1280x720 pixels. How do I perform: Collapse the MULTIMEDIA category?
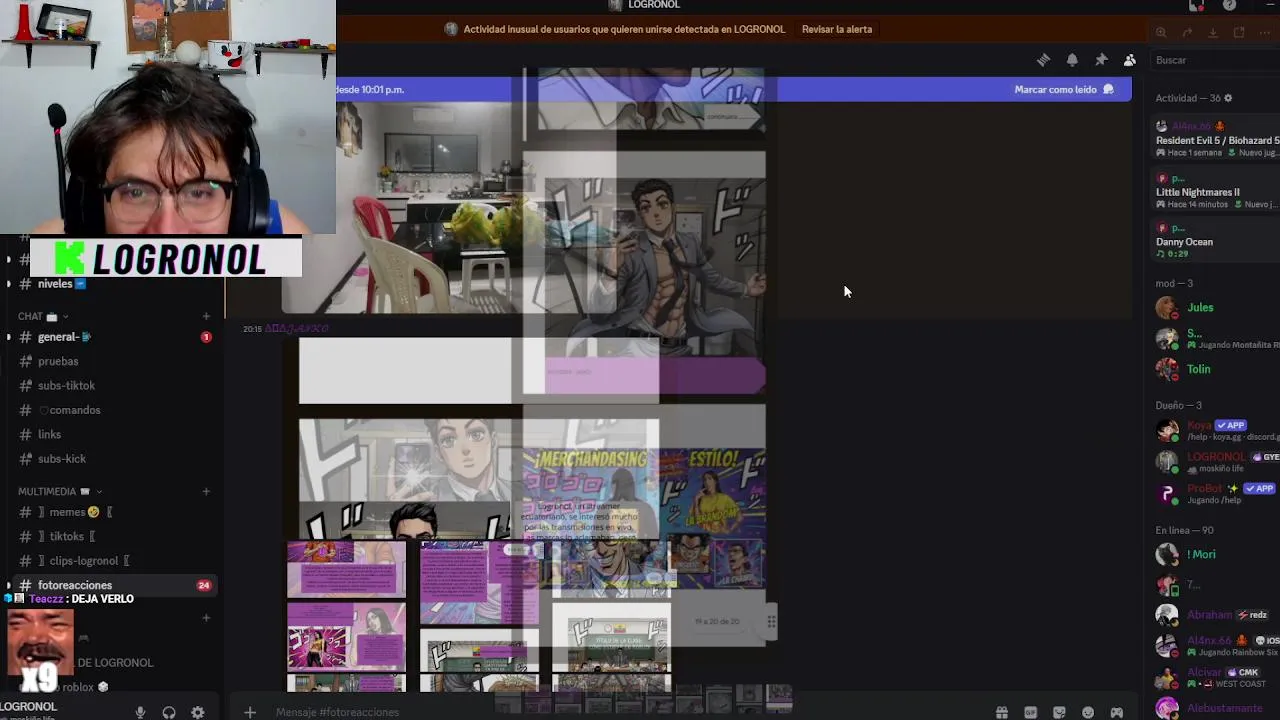pyautogui.click(x=60, y=492)
